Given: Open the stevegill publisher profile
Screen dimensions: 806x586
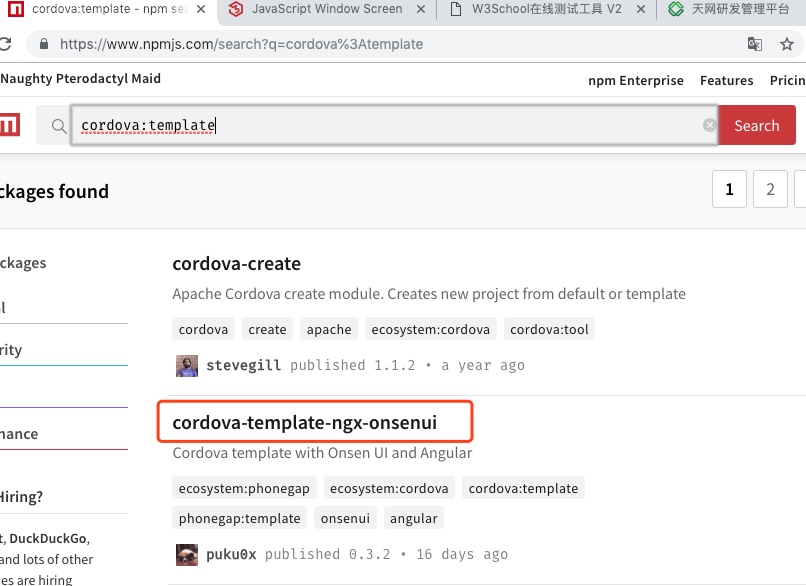Looking at the screenshot, I should tap(244, 365).
